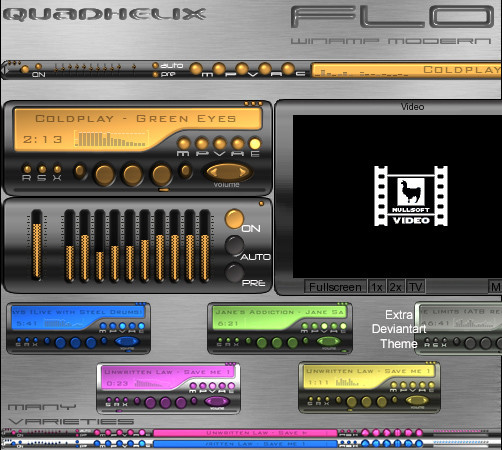Toggle the equalizer AUTO button
502x450 pixels.
pyautogui.click(x=234, y=246)
